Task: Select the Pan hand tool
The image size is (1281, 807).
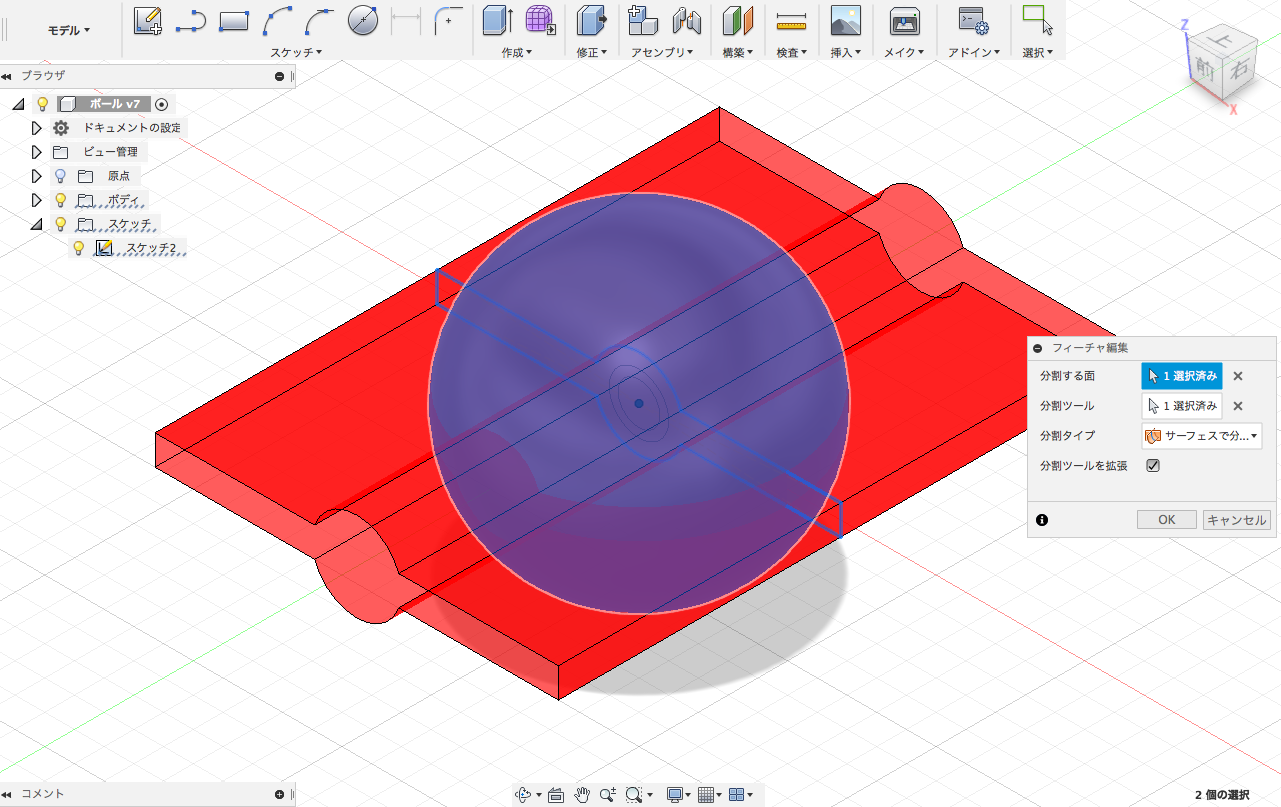Action: [x=582, y=795]
